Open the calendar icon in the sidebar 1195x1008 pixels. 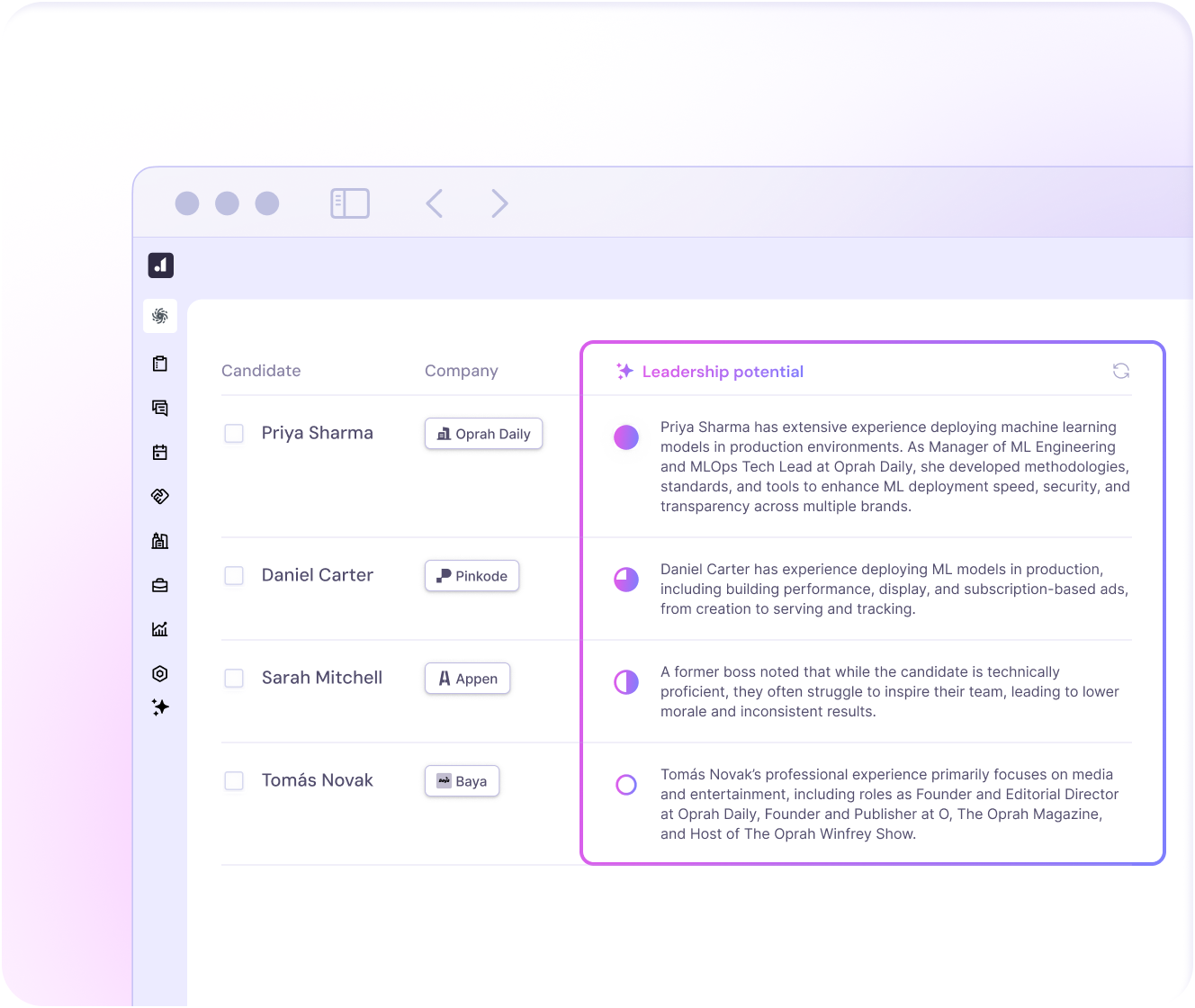pyautogui.click(x=160, y=452)
